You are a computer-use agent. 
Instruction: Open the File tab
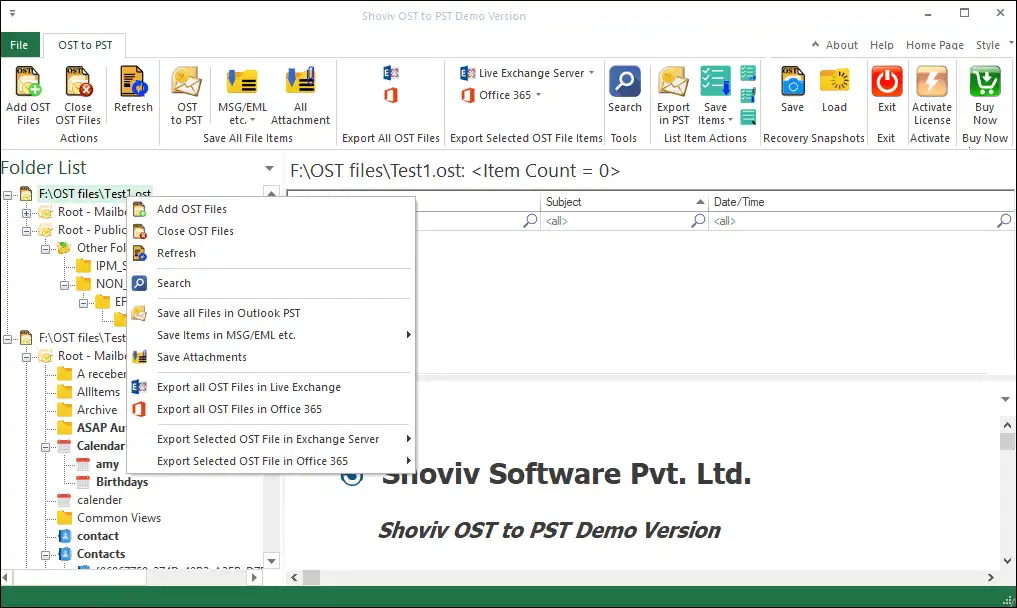click(x=19, y=45)
